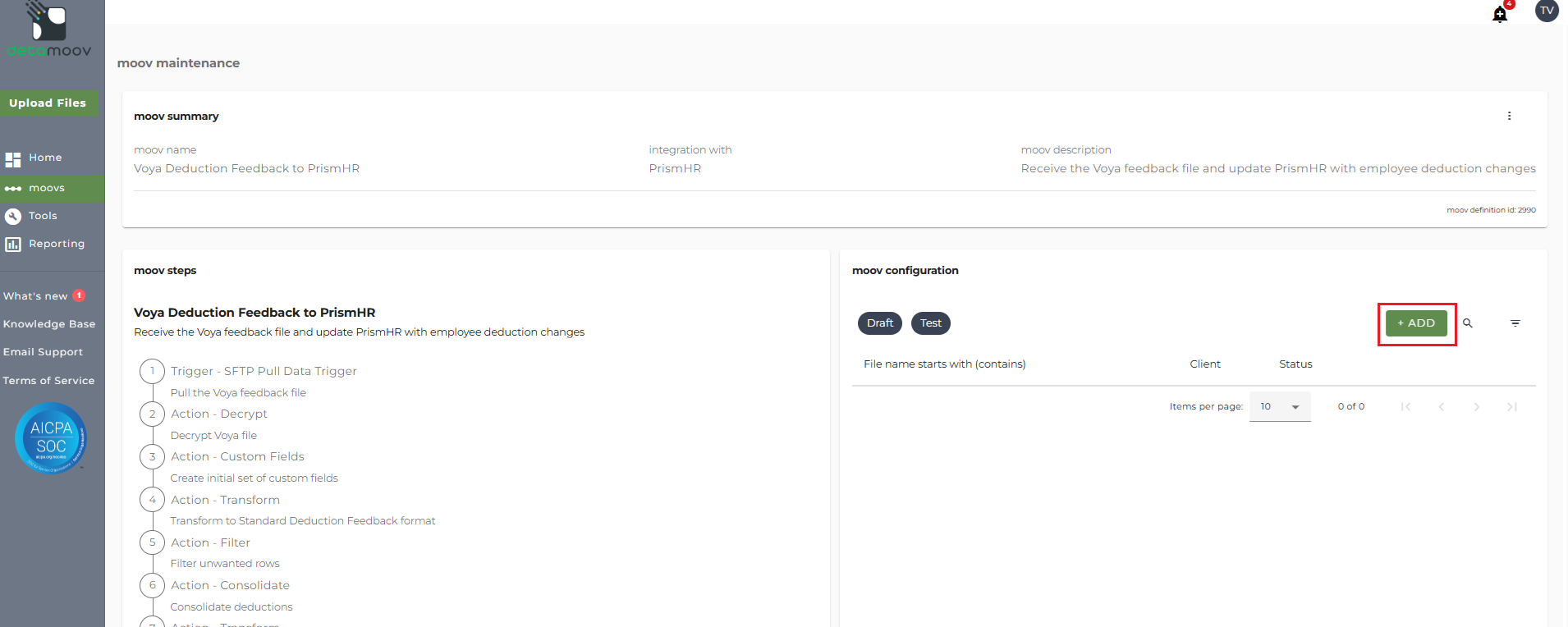
Task: Select step 4 circle in moov steps
Action: pyautogui.click(x=152, y=499)
